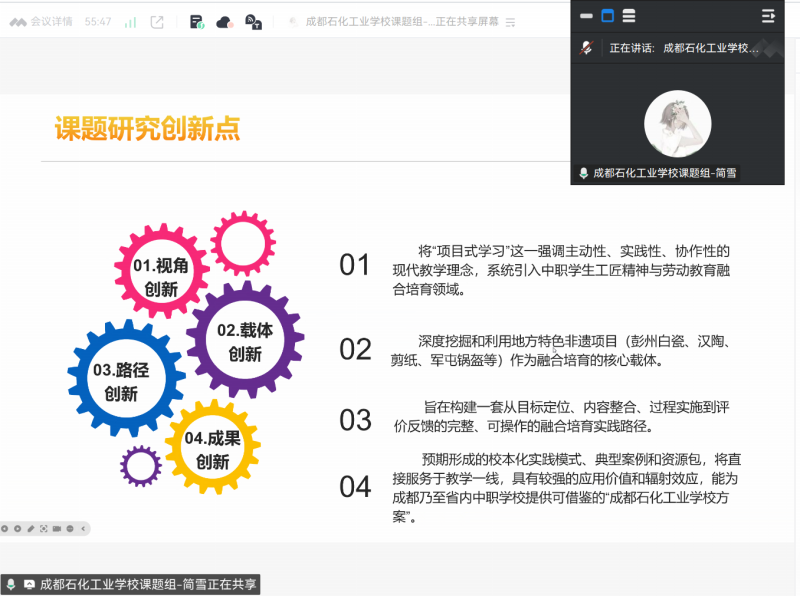Image resolution: width=800 pixels, height=596 pixels.
Task: Expand the screen sharing options menu
Action: click(511, 22)
